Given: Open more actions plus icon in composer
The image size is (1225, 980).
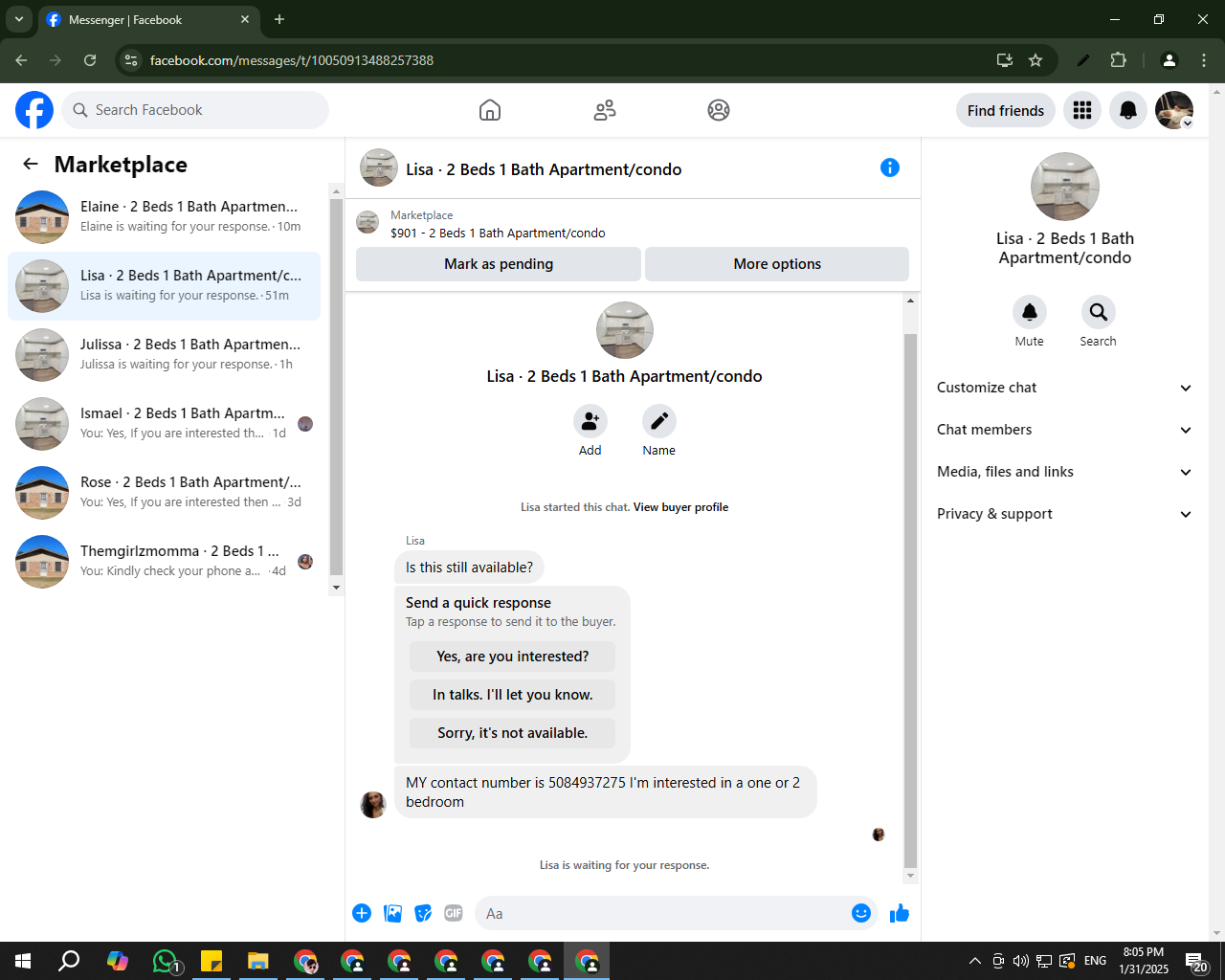Looking at the screenshot, I should tap(362, 913).
